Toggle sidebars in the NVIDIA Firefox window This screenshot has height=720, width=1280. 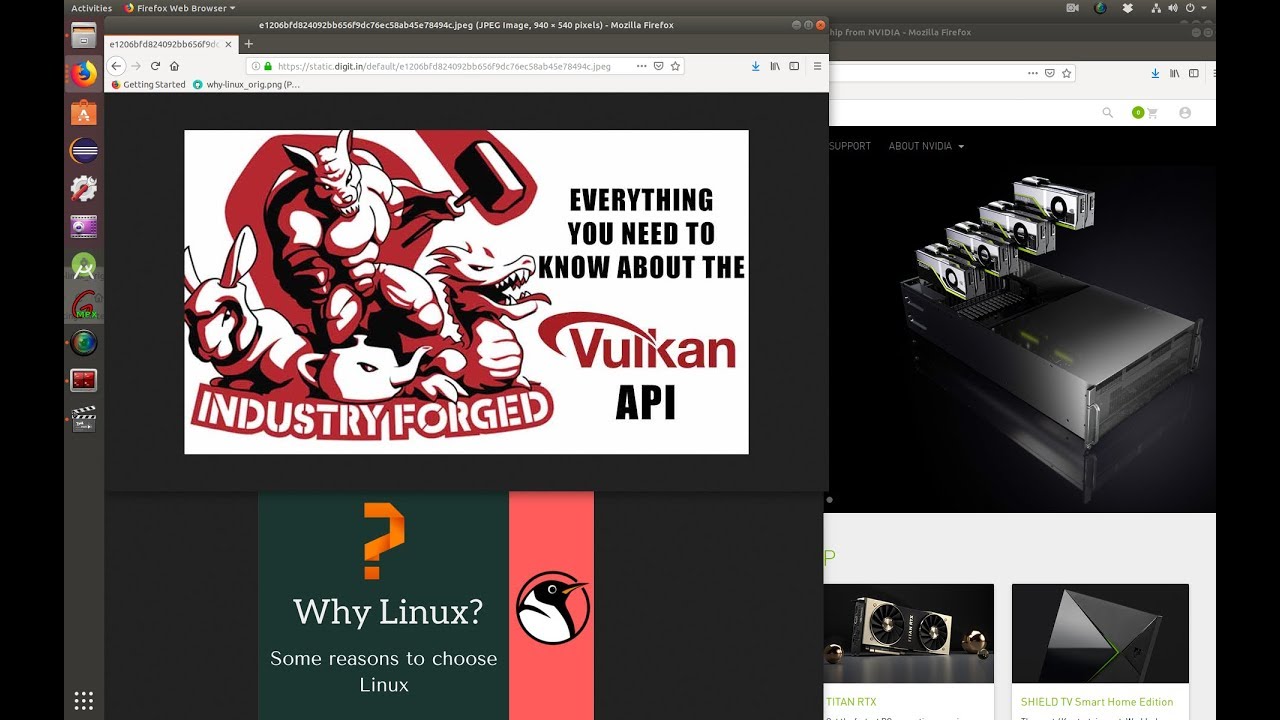point(1194,73)
